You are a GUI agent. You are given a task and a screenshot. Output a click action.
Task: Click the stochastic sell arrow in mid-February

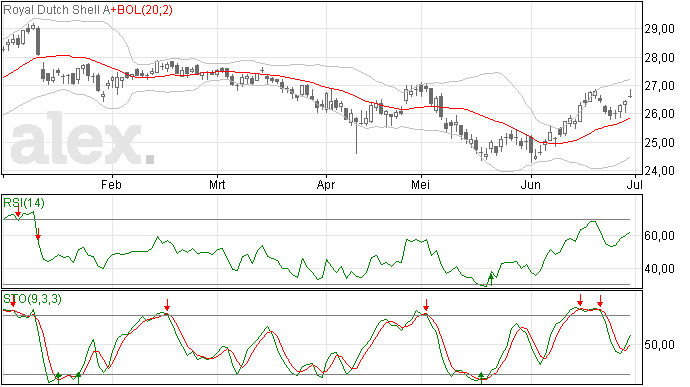pyautogui.click(x=167, y=305)
